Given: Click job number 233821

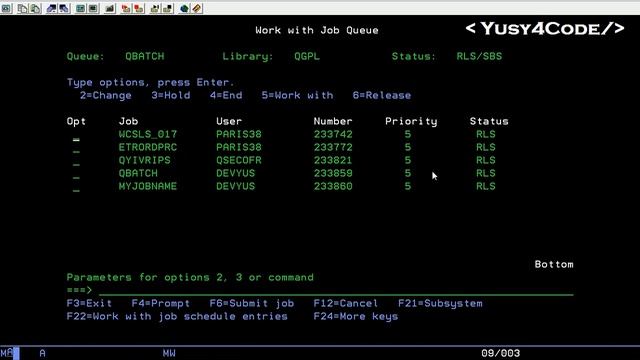Looking at the screenshot, I should click(x=333, y=160).
